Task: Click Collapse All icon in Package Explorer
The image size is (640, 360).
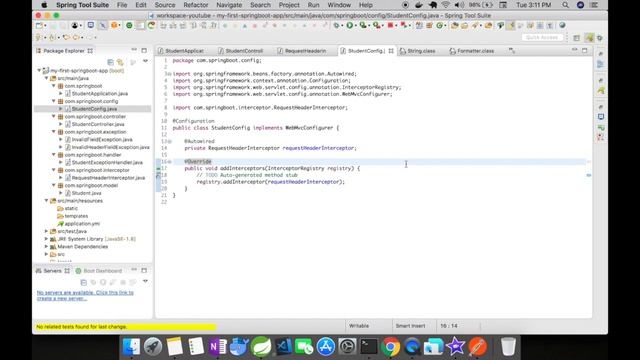Action: click(x=110, y=62)
